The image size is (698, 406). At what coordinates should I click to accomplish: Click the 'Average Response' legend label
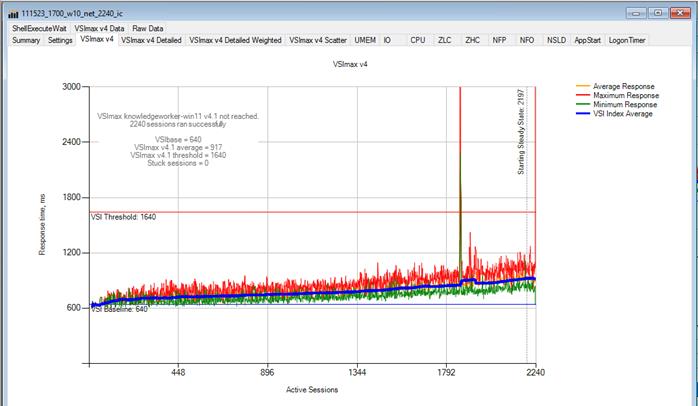[624, 86]
